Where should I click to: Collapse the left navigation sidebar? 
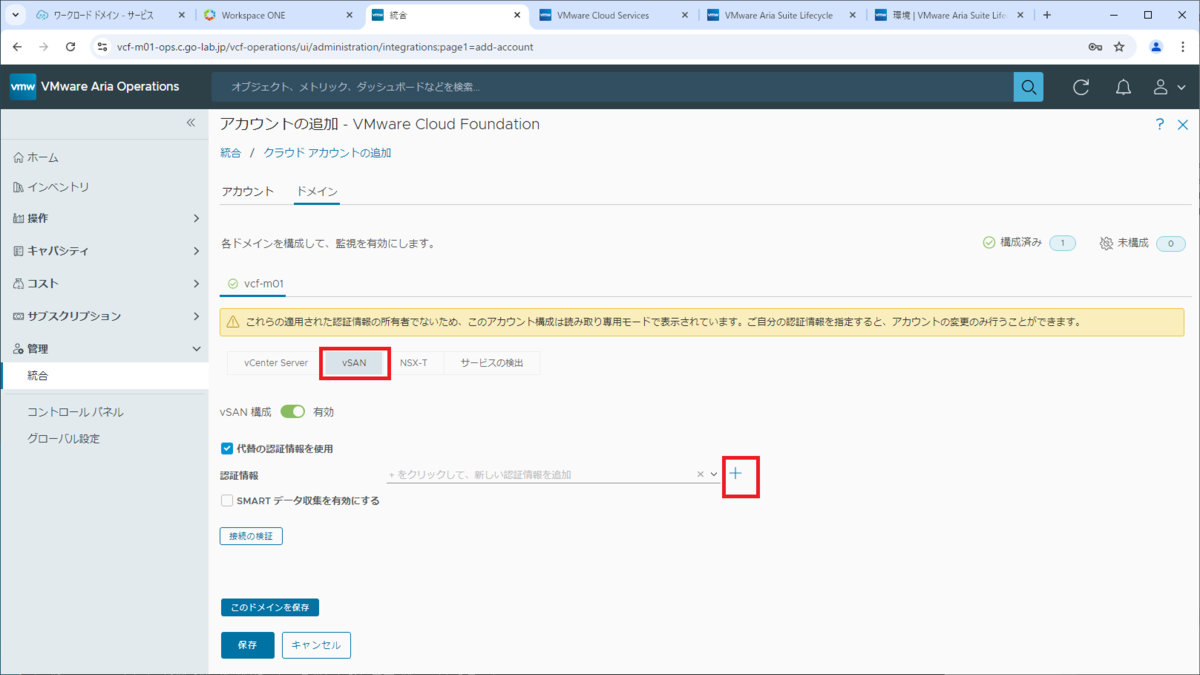pos(191,122)
